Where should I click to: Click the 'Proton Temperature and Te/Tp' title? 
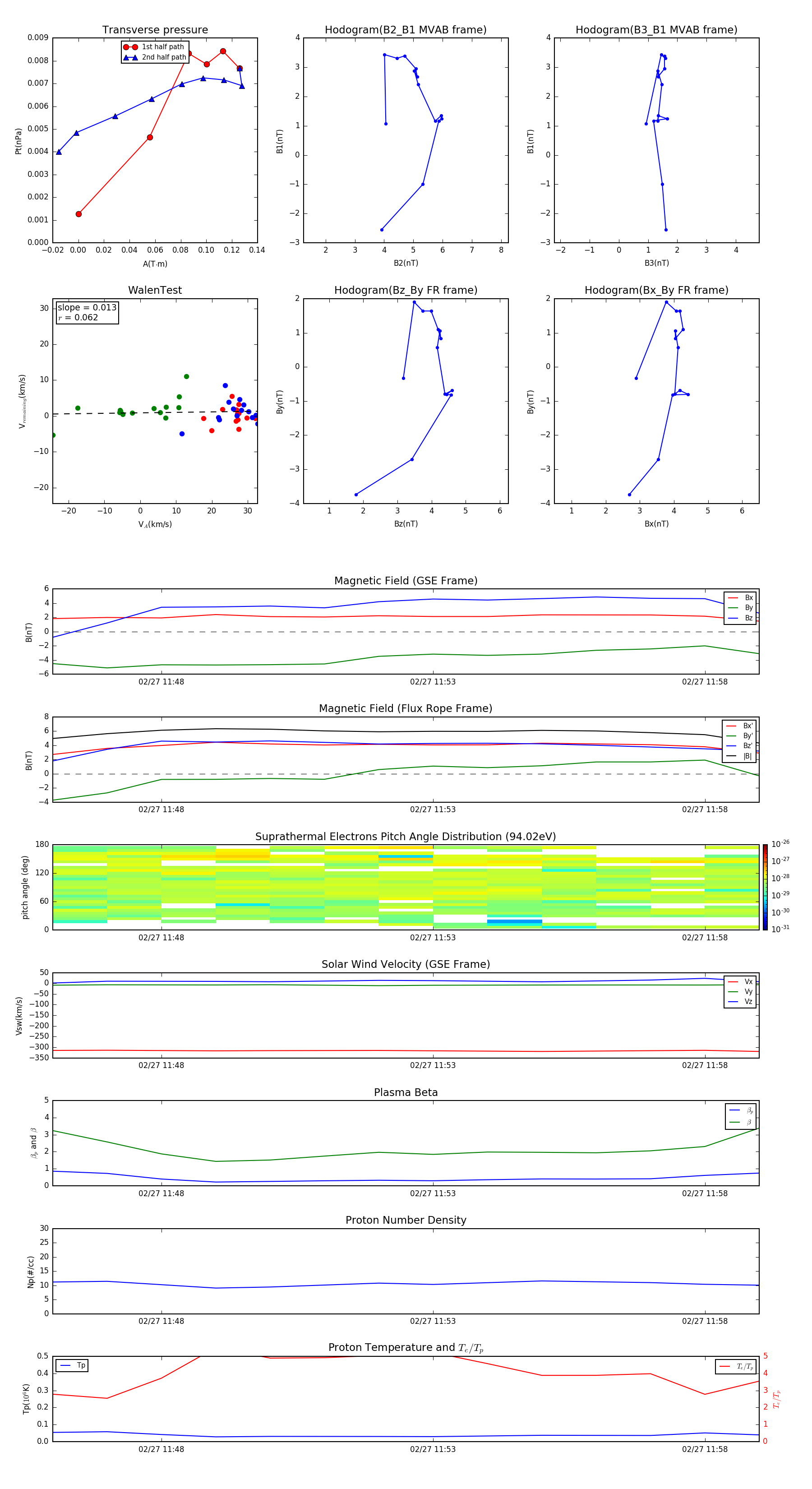406,1348
